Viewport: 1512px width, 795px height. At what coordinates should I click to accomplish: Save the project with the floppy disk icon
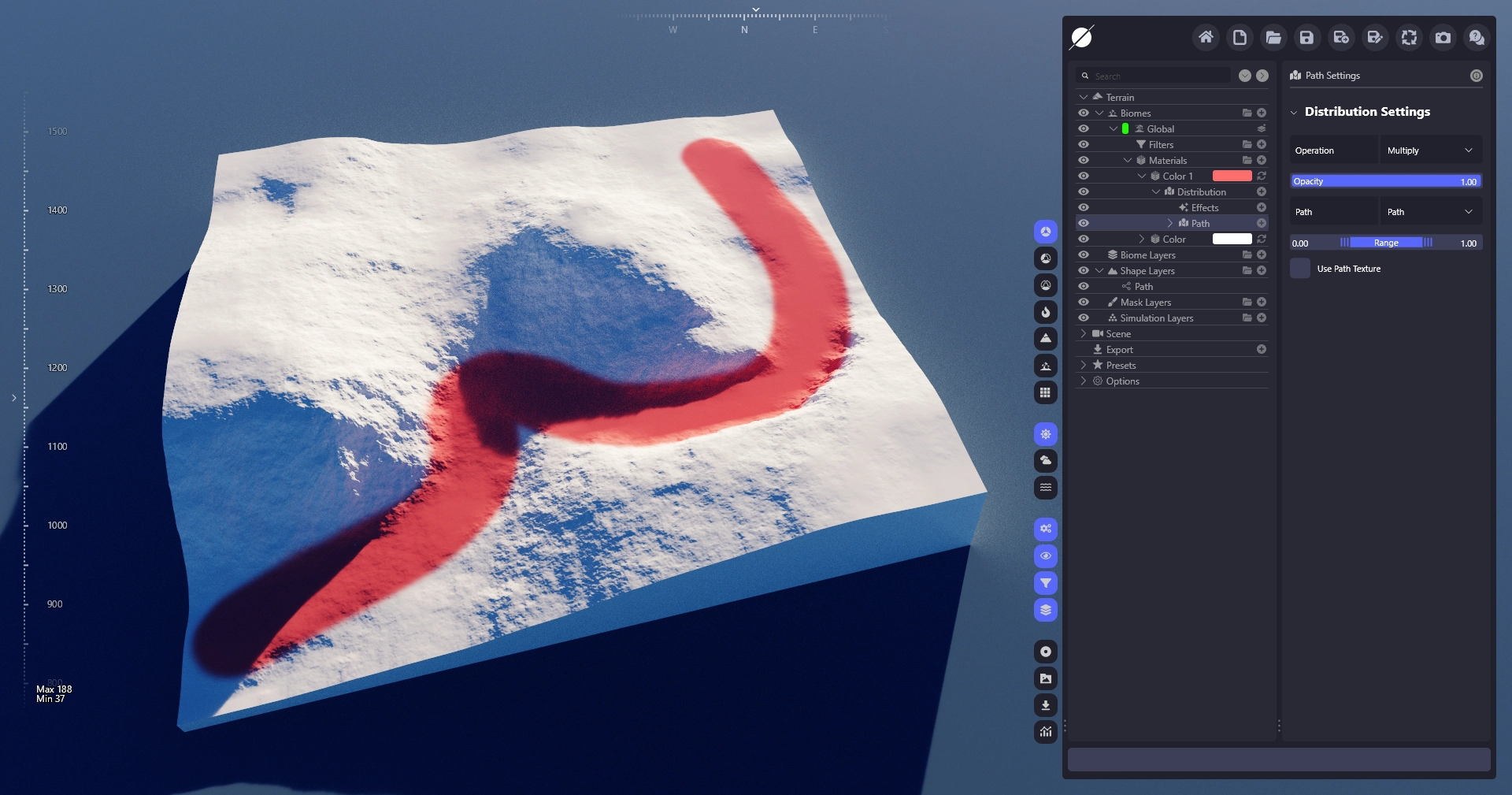(1307, 37)
